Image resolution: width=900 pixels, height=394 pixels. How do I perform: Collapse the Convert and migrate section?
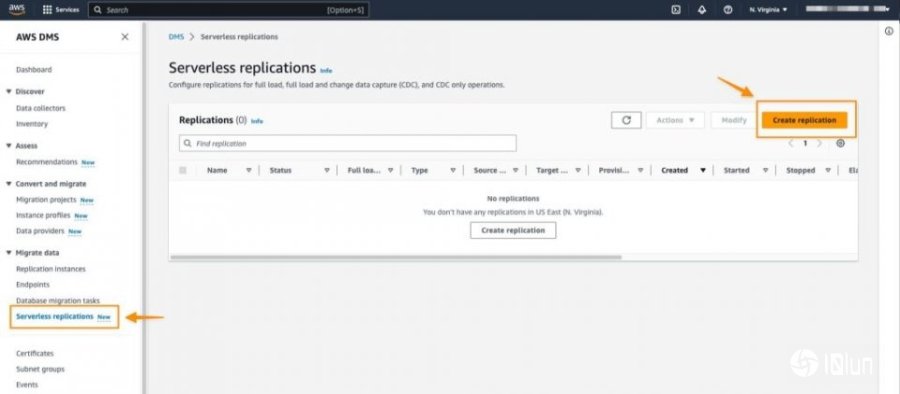(x=9, y=184)
